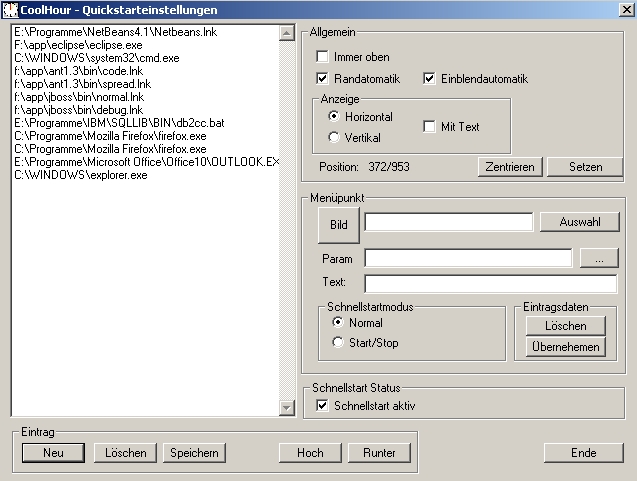Focus the Param input field
Viewport: 637px width, 481px height.
468,258
